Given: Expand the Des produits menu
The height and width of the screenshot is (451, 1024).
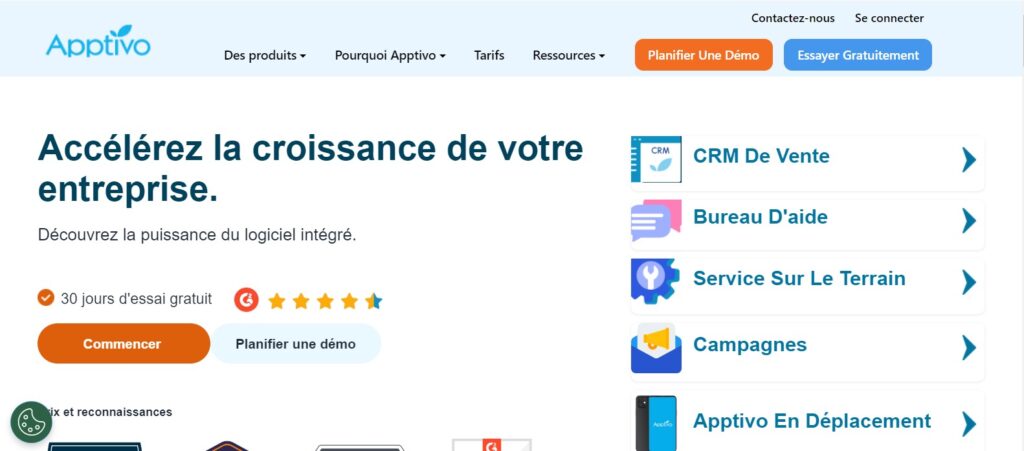Looking at the screenshot, I should click(x=264, y=55).
